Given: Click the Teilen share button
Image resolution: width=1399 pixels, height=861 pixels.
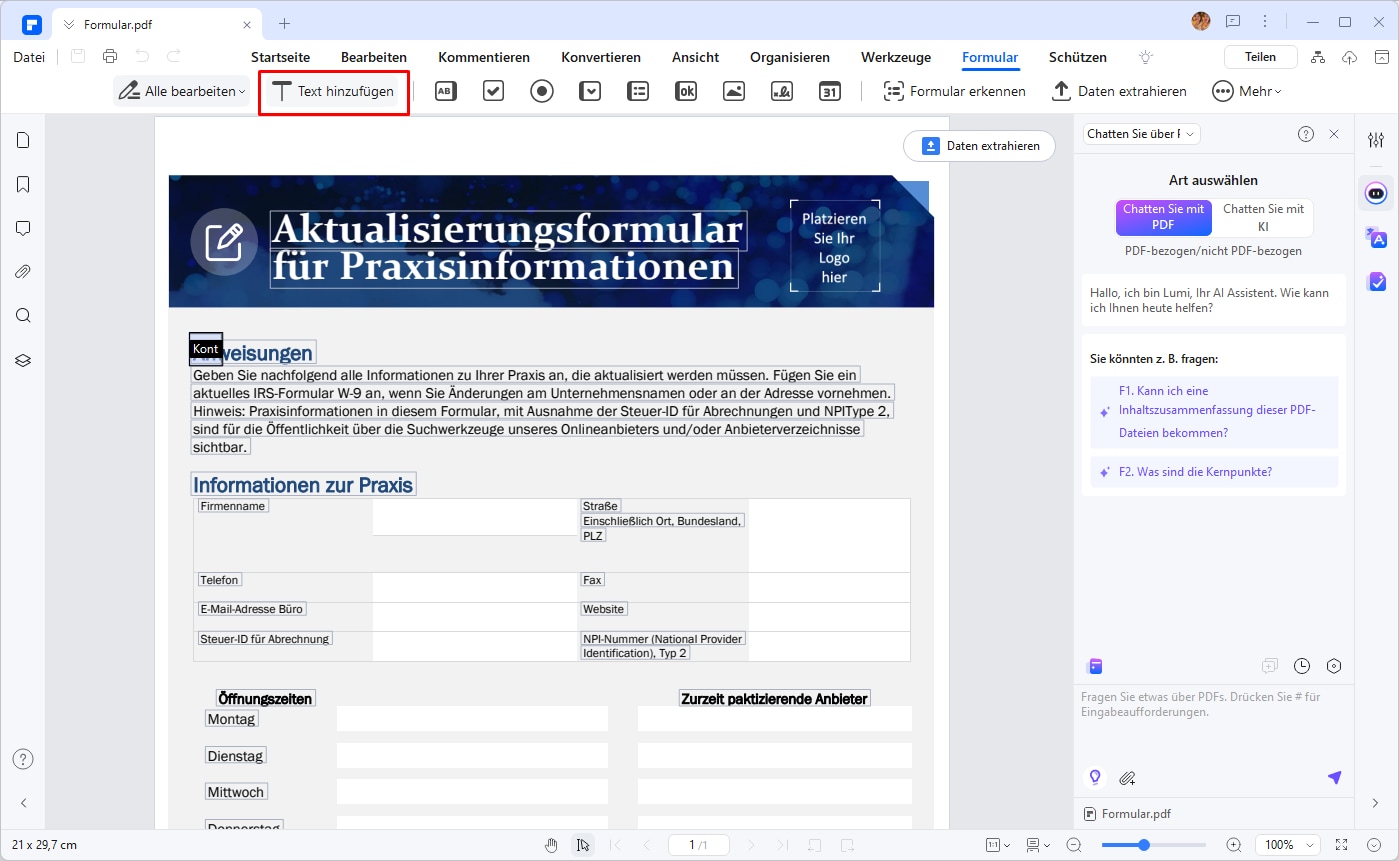Looking at the screenshot, I should click(x=1260, y=57).
